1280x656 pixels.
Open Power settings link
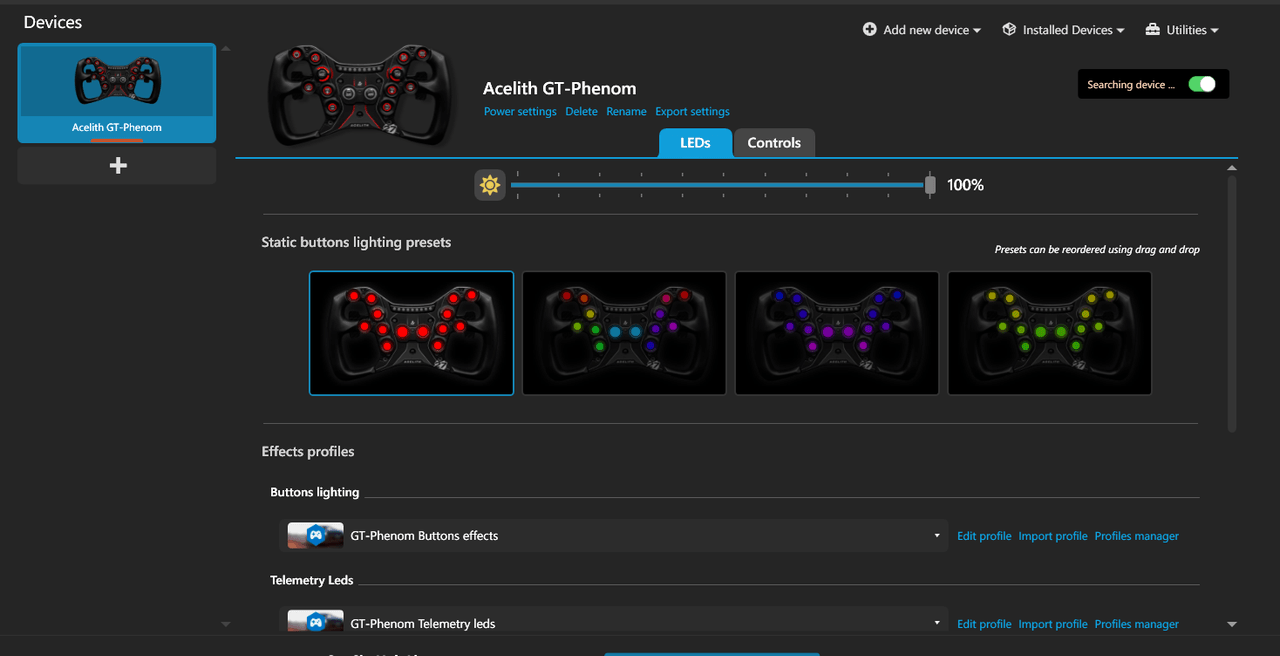coord(520,112)
